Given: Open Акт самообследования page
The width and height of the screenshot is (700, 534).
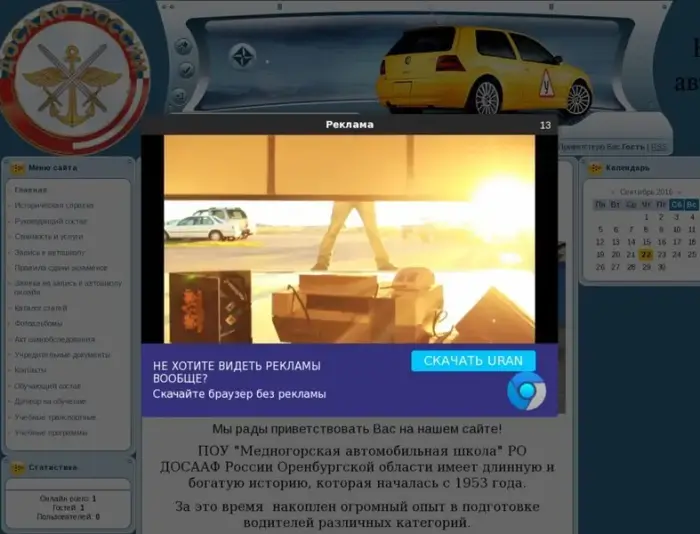Looking at the screenshot, I should coord(54,339).
